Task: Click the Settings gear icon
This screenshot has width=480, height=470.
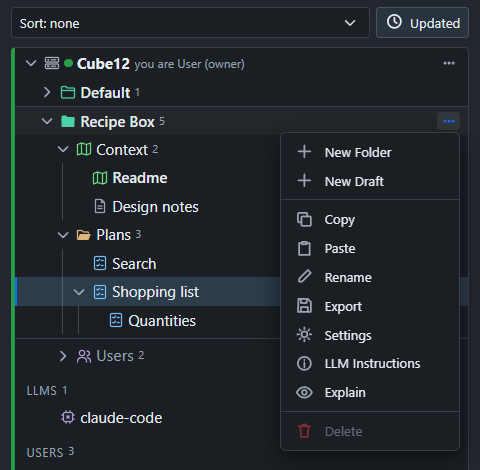Action: (x=304, y=335)
